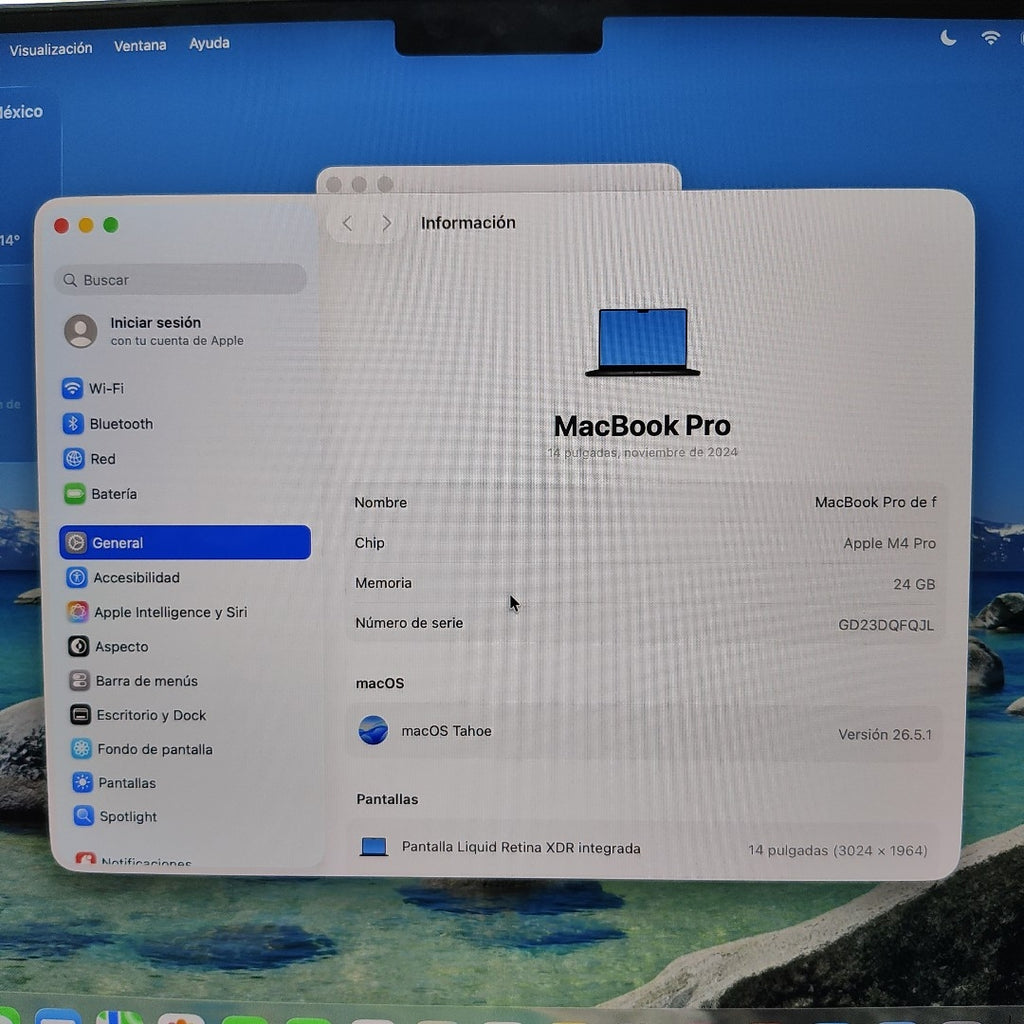Screen dimensions: 1024x1024
Task: Click macOS Tahoe label
Action: pyautogui.click(x=446, y=731)
